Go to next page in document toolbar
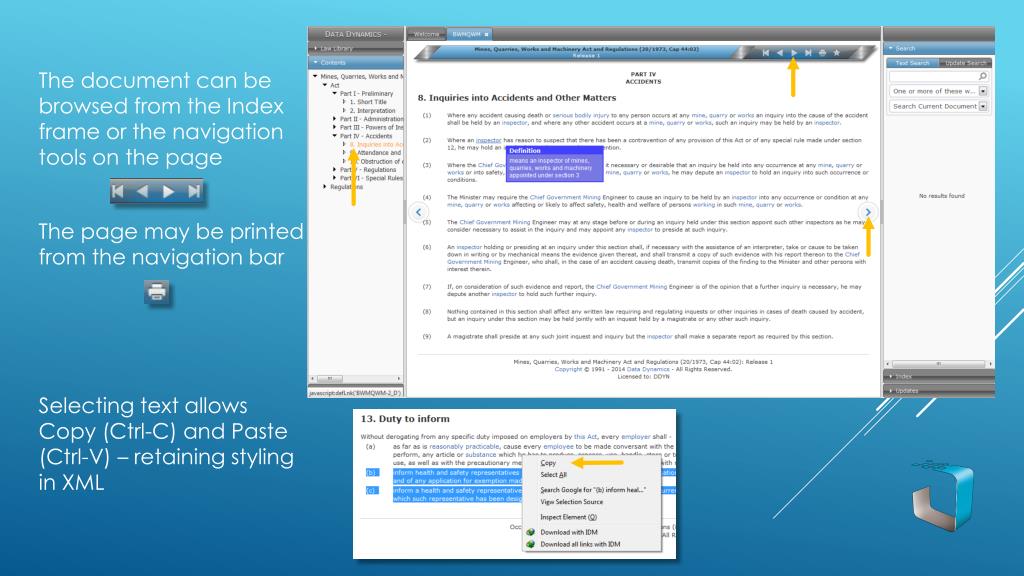Screen dimensions: 1024x576 tap(794, 53)
